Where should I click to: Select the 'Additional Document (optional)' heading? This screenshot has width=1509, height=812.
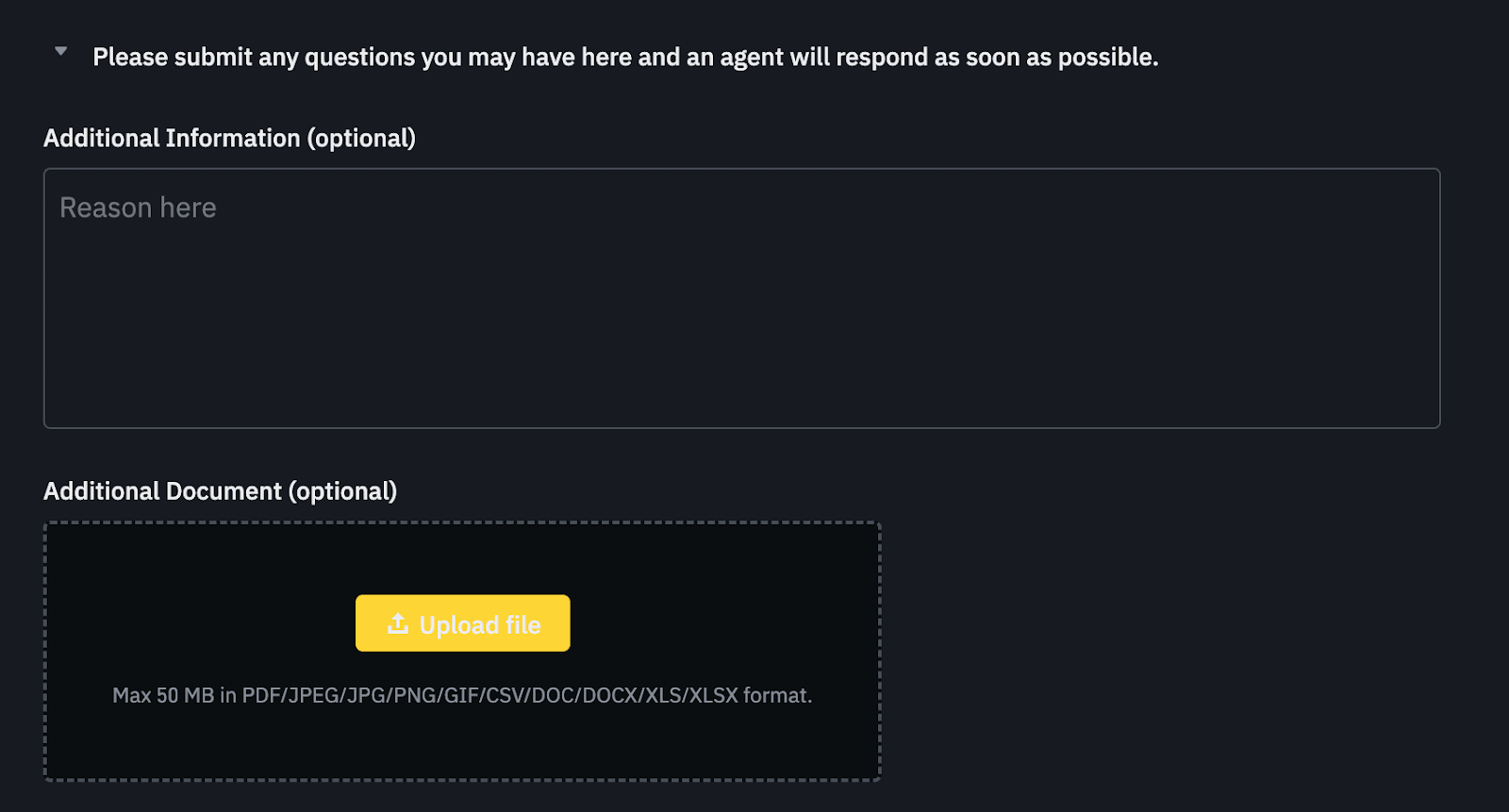(219, 491)
